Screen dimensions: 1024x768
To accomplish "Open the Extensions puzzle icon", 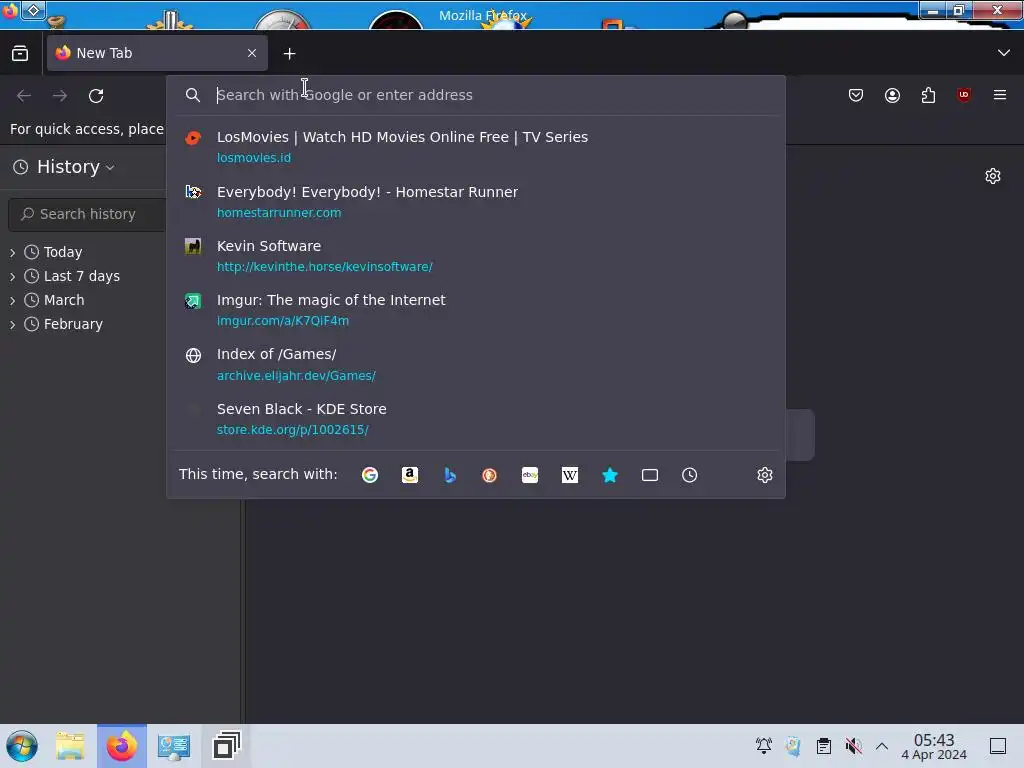I will [928, 95].
